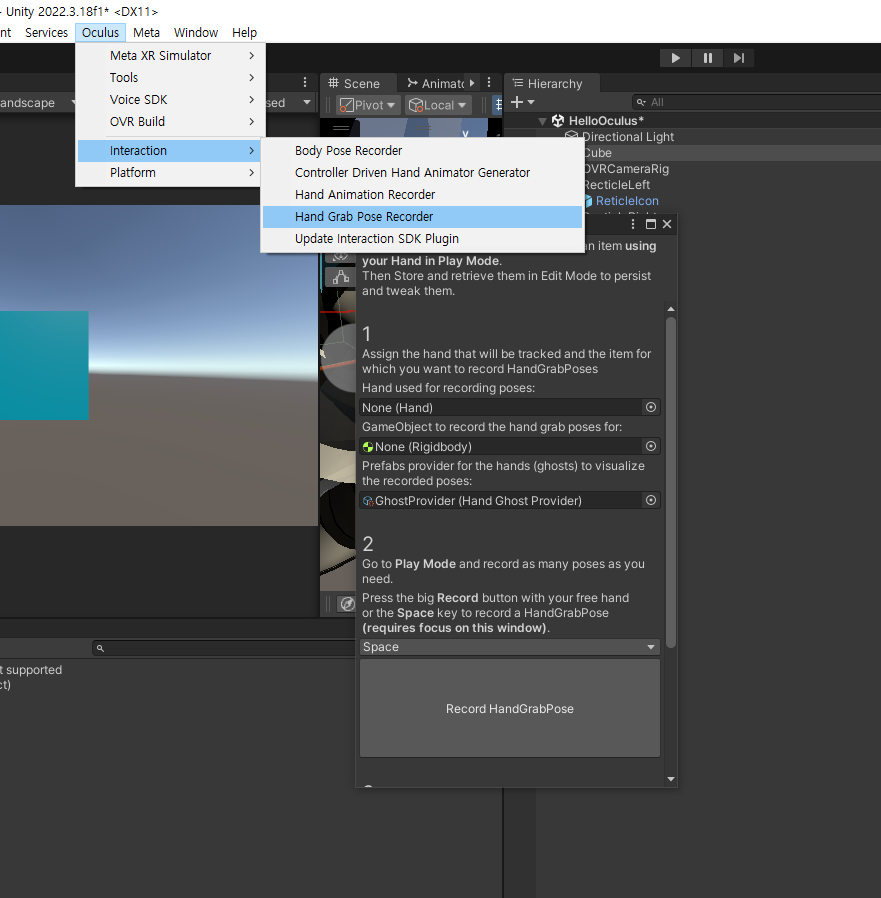Choose Controller Driven Hand Animator Generator
The width and height of the screenshot is (881, 898).
tap(422, 172)
